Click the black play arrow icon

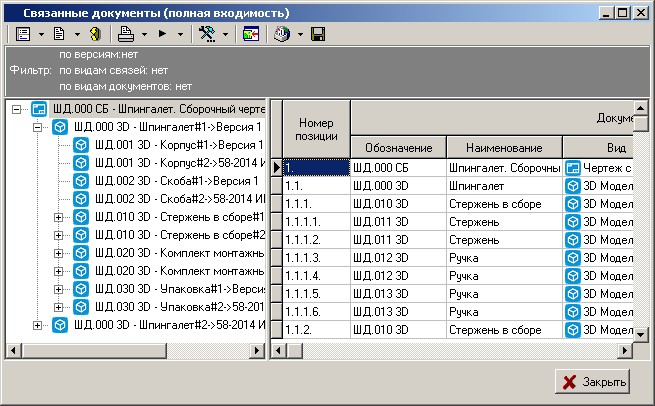[163, 34]
